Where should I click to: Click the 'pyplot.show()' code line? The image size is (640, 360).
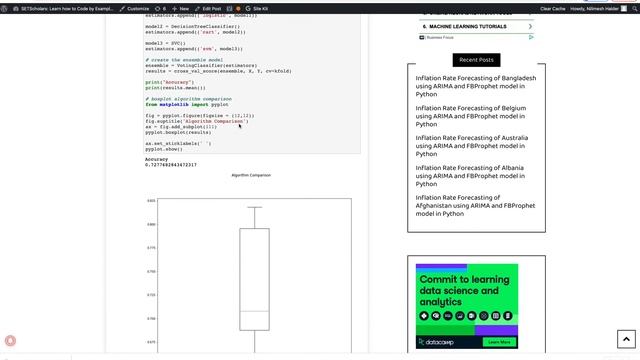[x=164, y=149]
